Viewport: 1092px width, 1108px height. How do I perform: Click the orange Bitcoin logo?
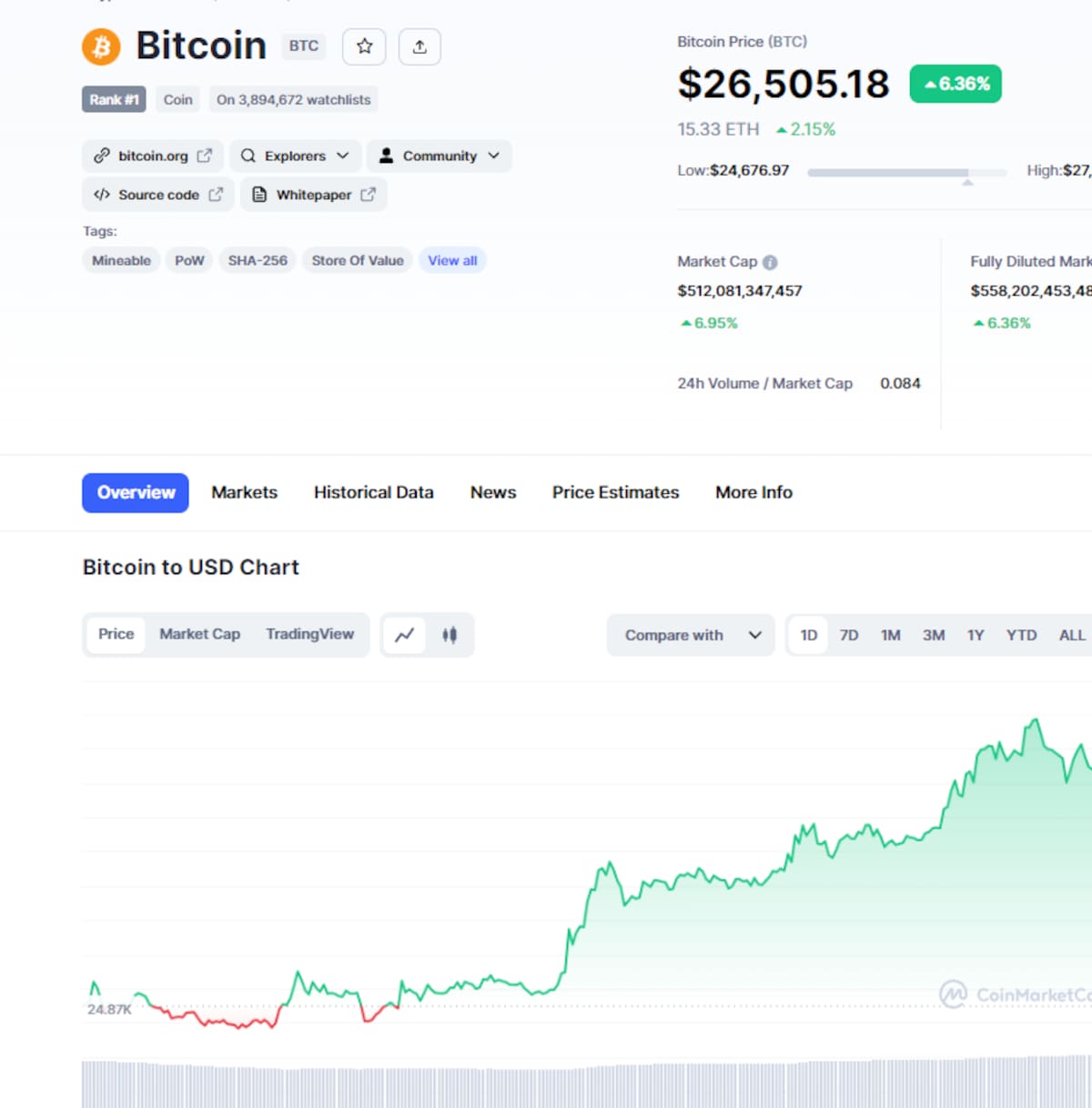point(101,46)
